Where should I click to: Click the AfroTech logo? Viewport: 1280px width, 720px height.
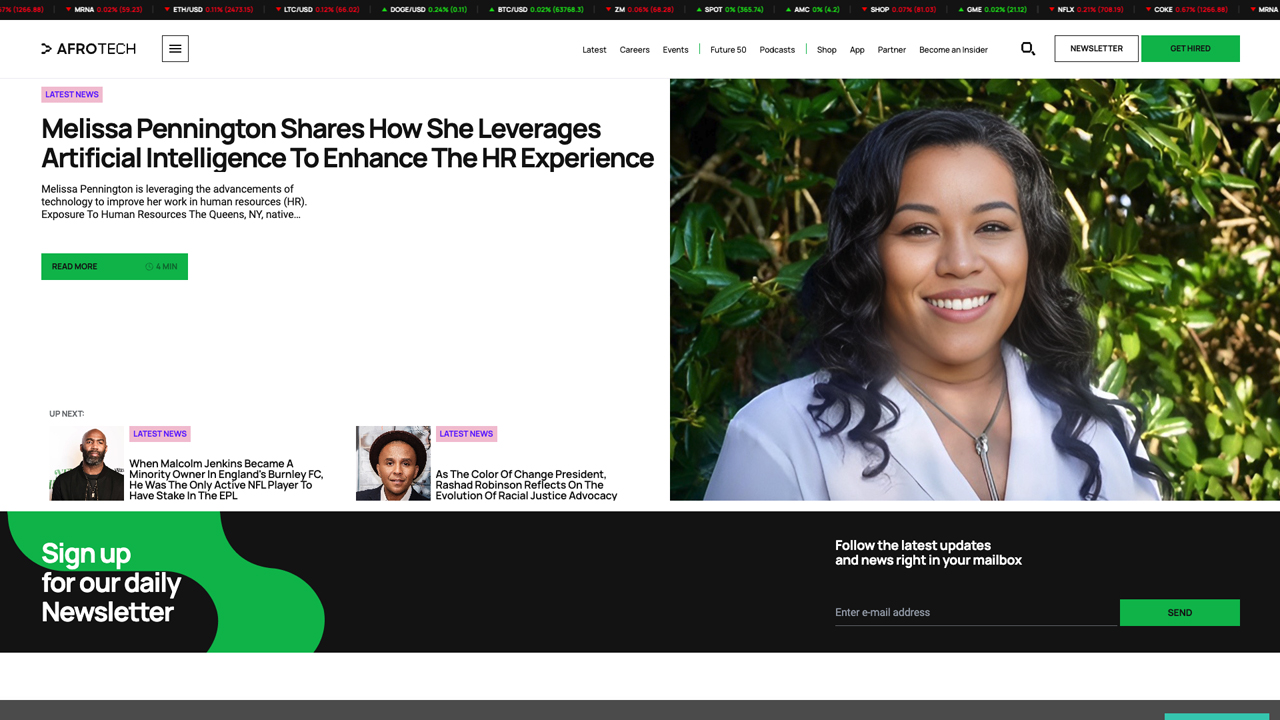[88, 49]
